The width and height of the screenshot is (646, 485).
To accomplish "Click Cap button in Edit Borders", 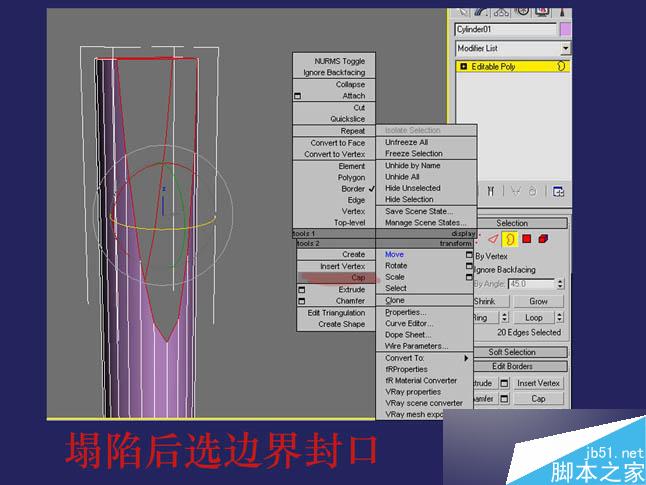I will 538,399.
